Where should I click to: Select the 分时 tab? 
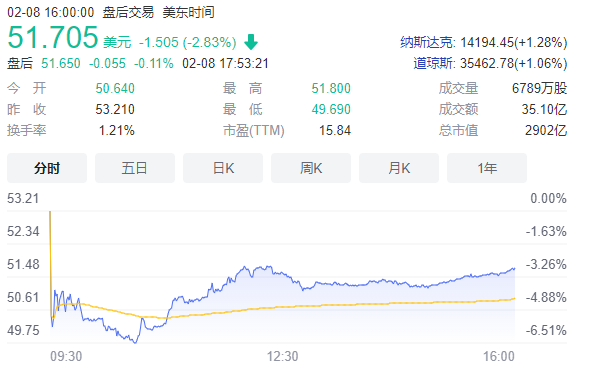pyautogui.click(x=47, y=168)
